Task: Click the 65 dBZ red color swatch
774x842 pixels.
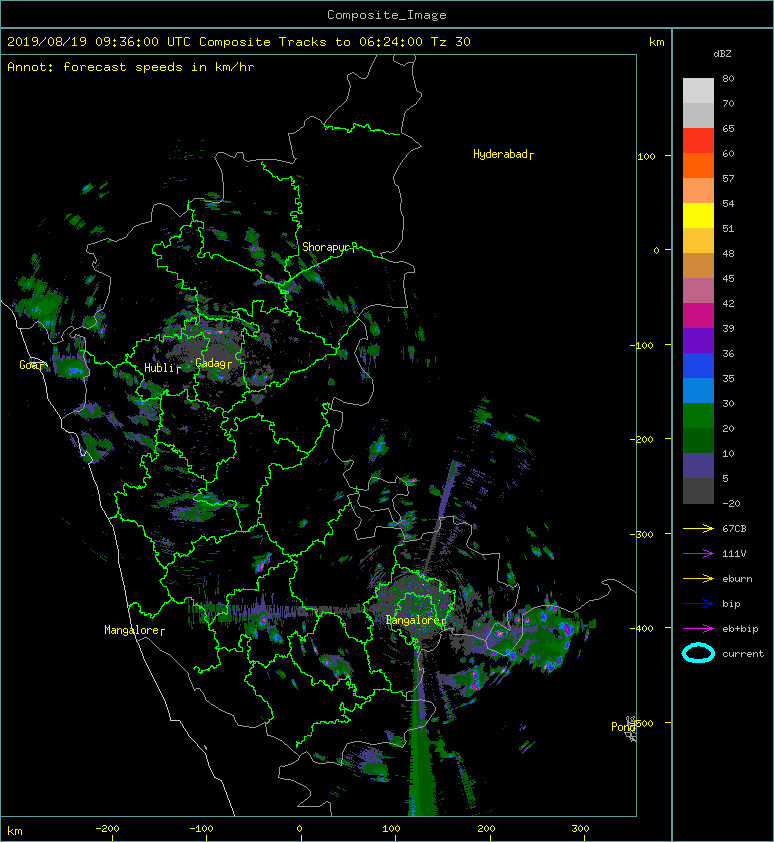Action: point(698,140)
